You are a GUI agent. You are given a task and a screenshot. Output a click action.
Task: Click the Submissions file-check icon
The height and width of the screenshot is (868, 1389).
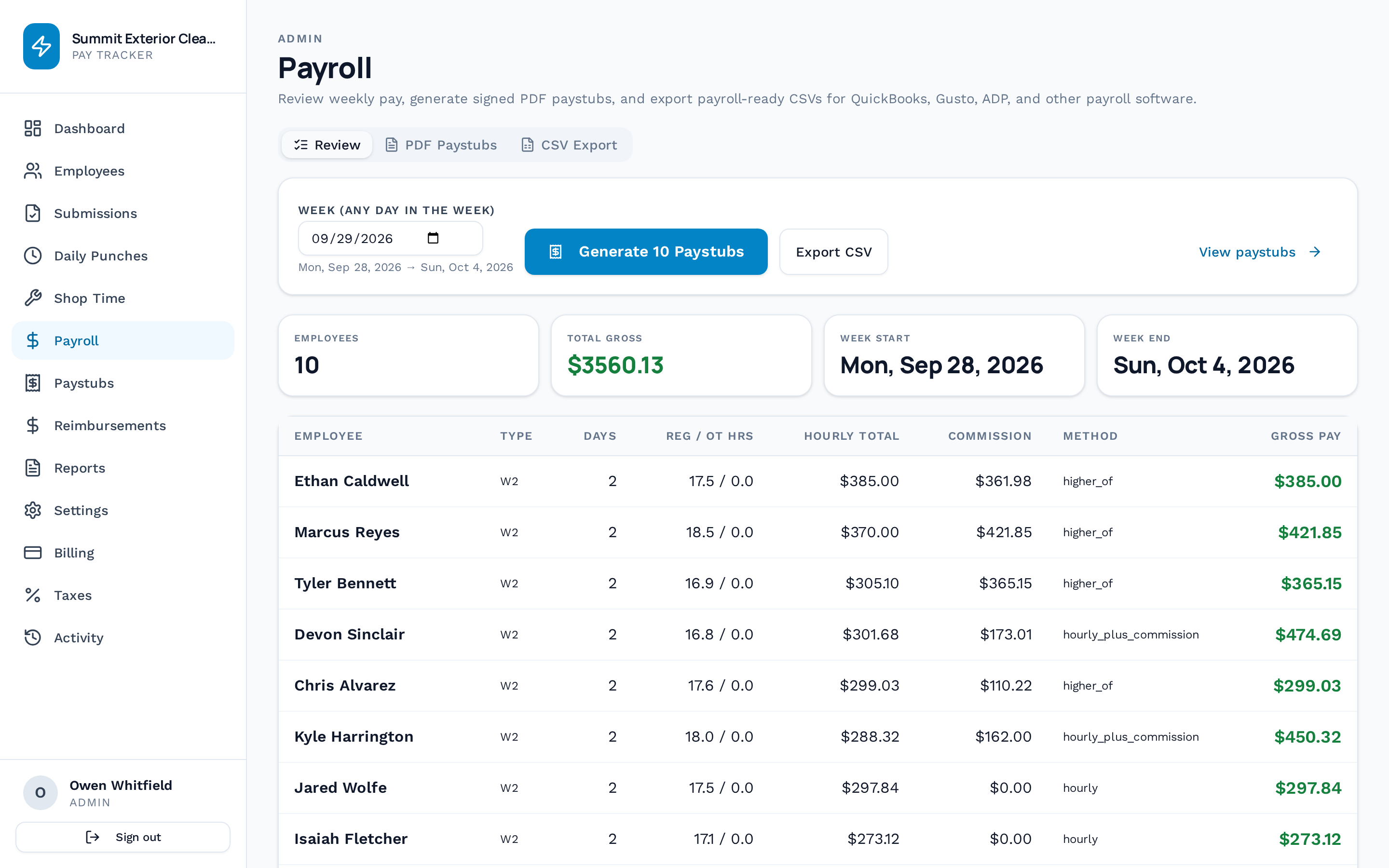33,213
